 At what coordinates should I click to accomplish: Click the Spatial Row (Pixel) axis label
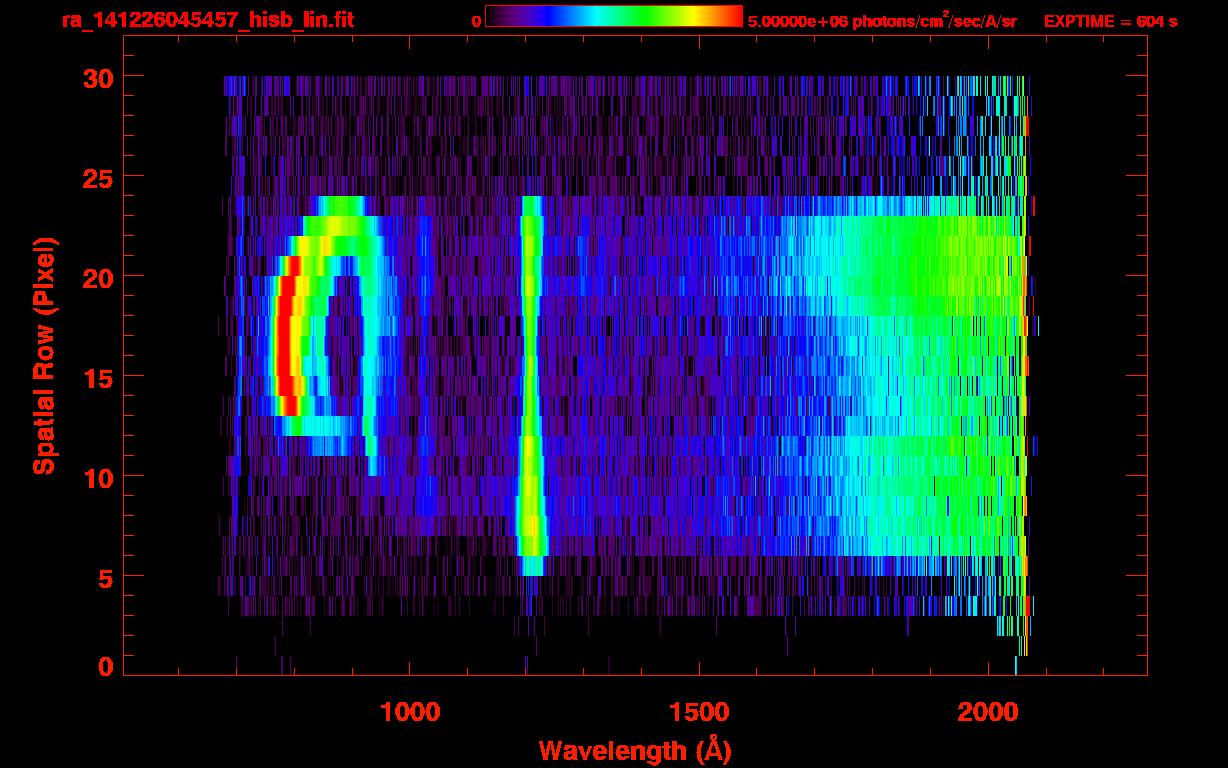pos(44,356)
